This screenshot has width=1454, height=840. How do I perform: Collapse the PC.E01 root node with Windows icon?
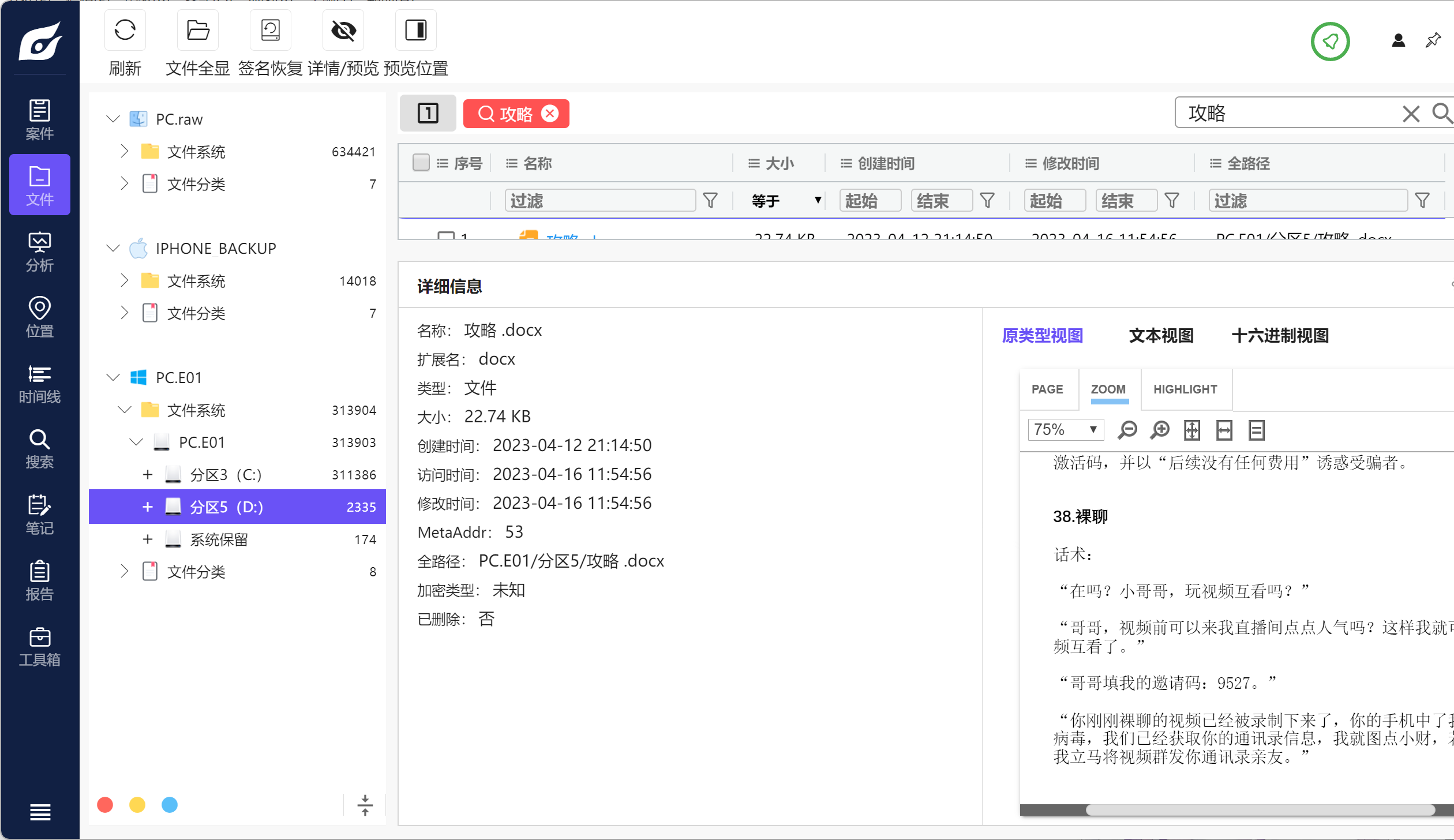pyautogui.click(x=113, y=377)
